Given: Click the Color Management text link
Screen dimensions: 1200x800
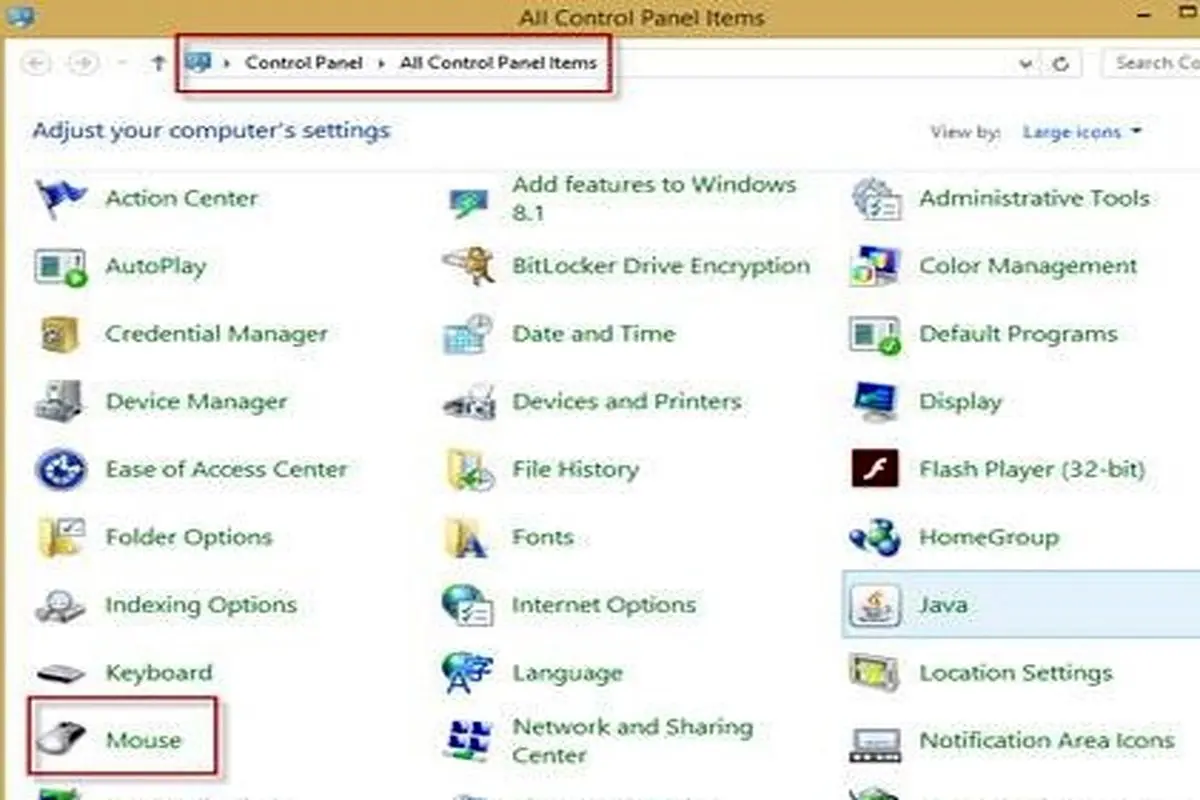Looking at the screenshot, I should tap(1029, 267).
